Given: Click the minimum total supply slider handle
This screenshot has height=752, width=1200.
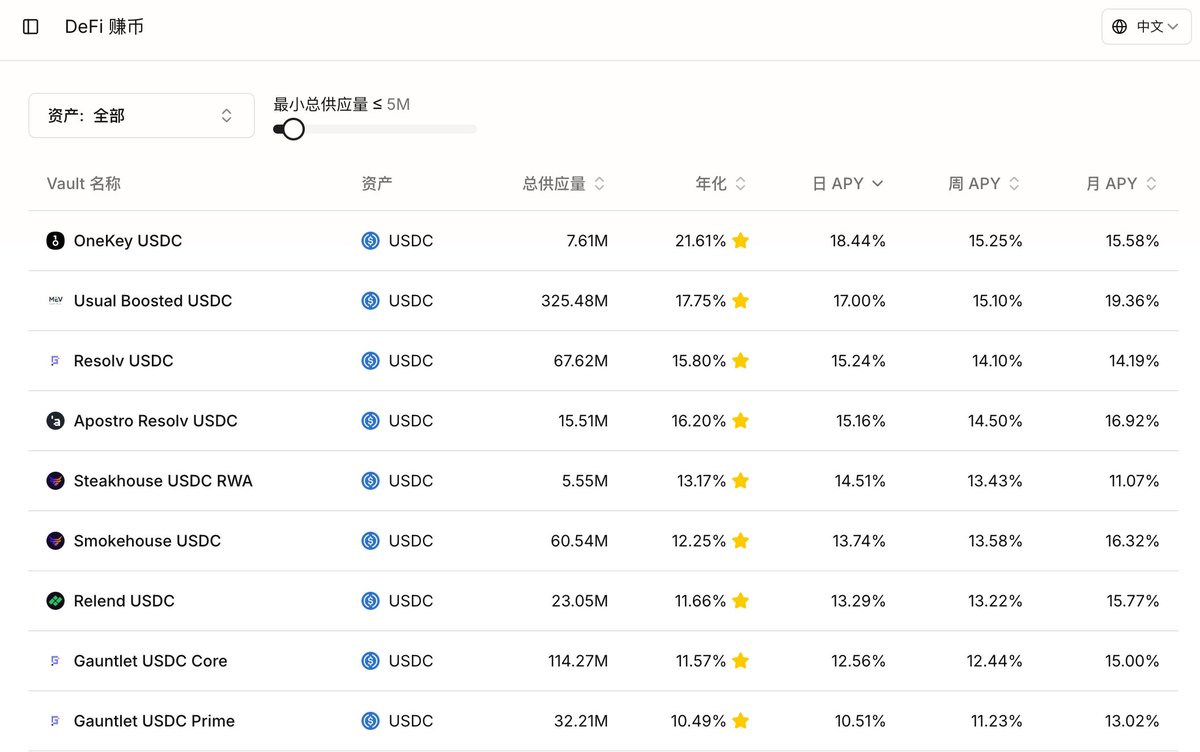Looking at the screenshot, I should 293,129.
